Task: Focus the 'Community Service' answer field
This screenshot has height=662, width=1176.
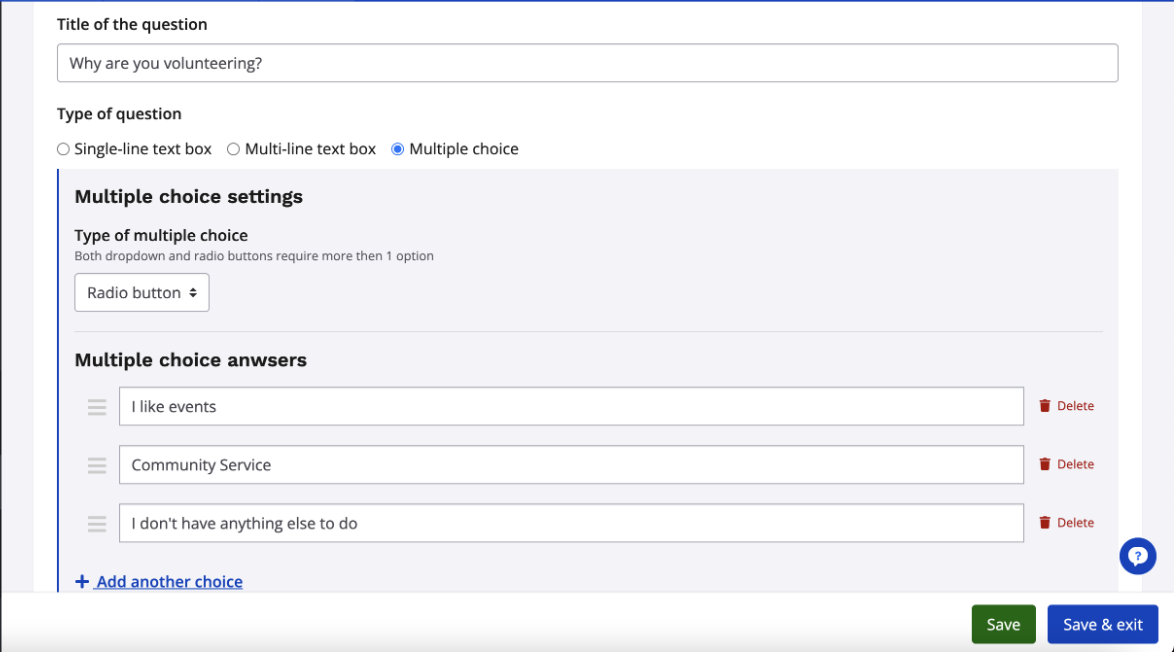Action: pos(571,465)
